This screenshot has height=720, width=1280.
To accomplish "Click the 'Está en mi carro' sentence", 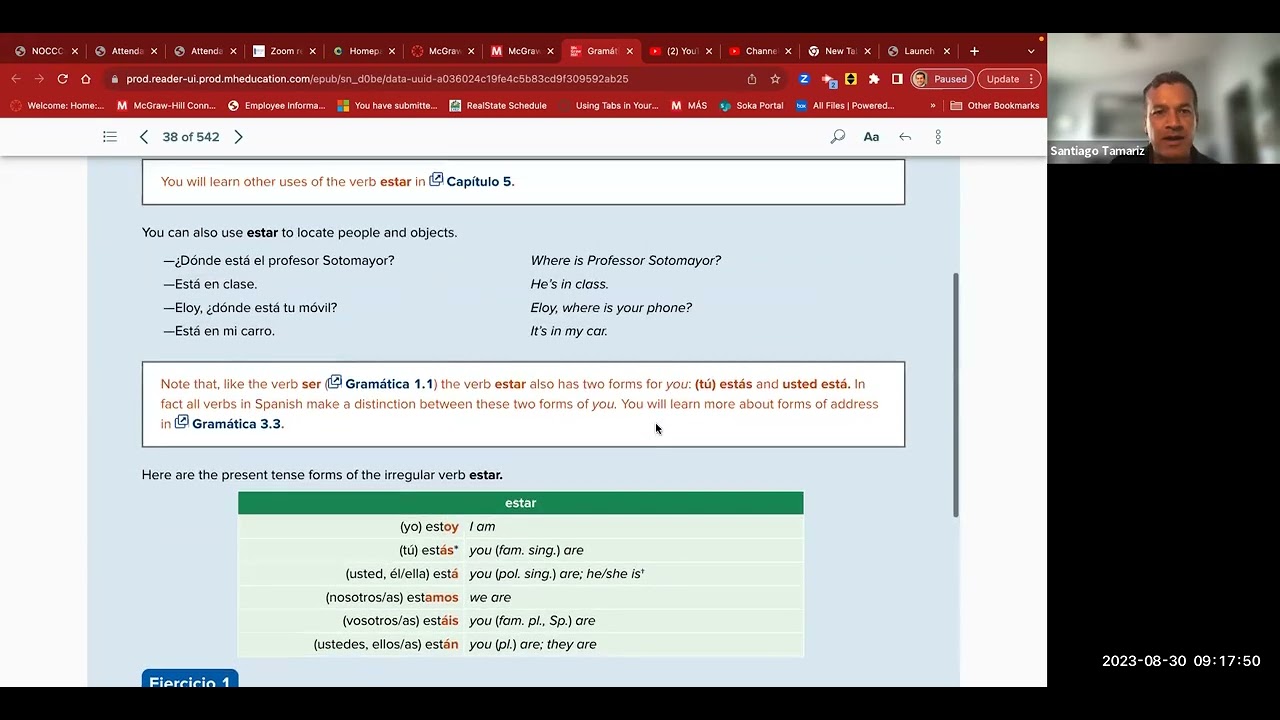I will tap(219, 331).
